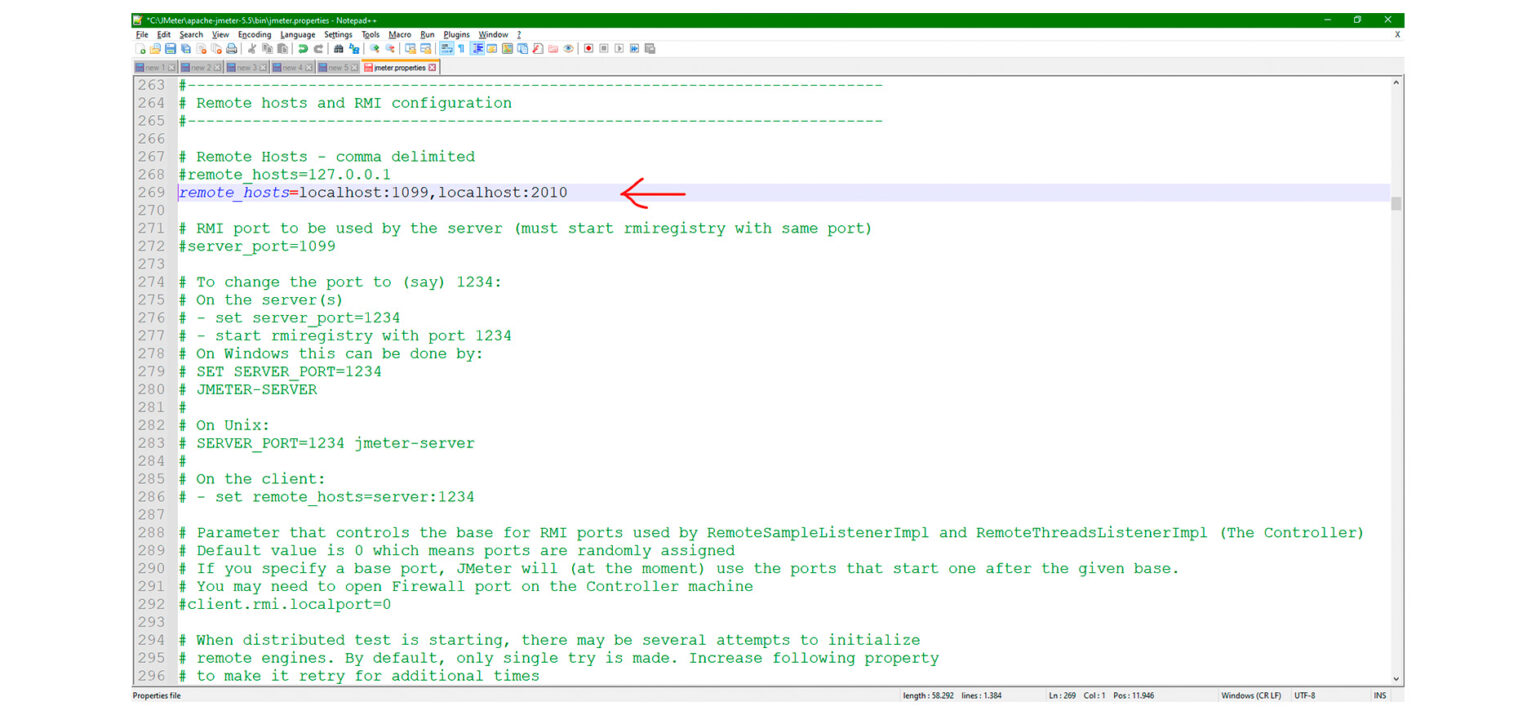Open the Language menu
The width and height of the screenshot is (1536, 715).
(297, 34)
